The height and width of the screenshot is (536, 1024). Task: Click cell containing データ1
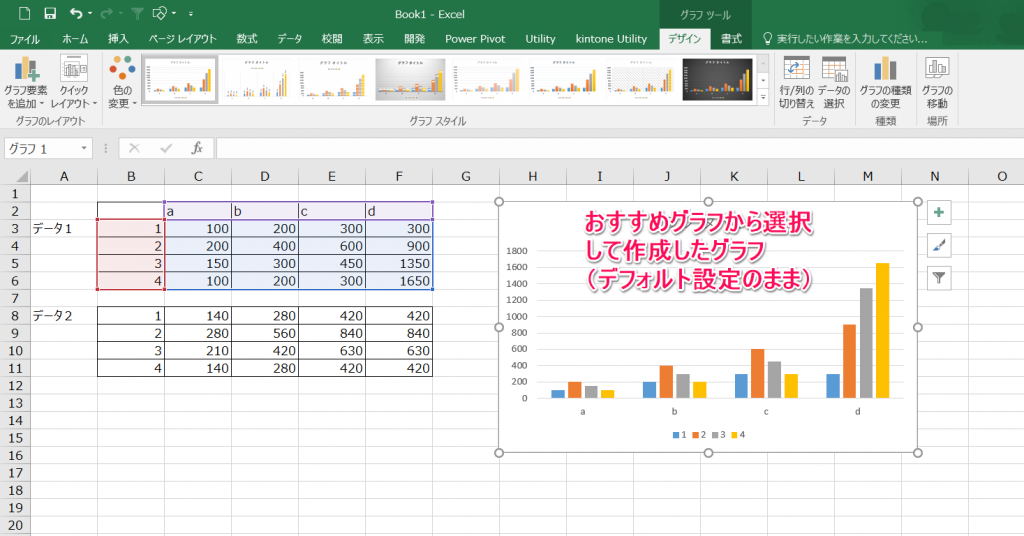(x=64, y=229)
